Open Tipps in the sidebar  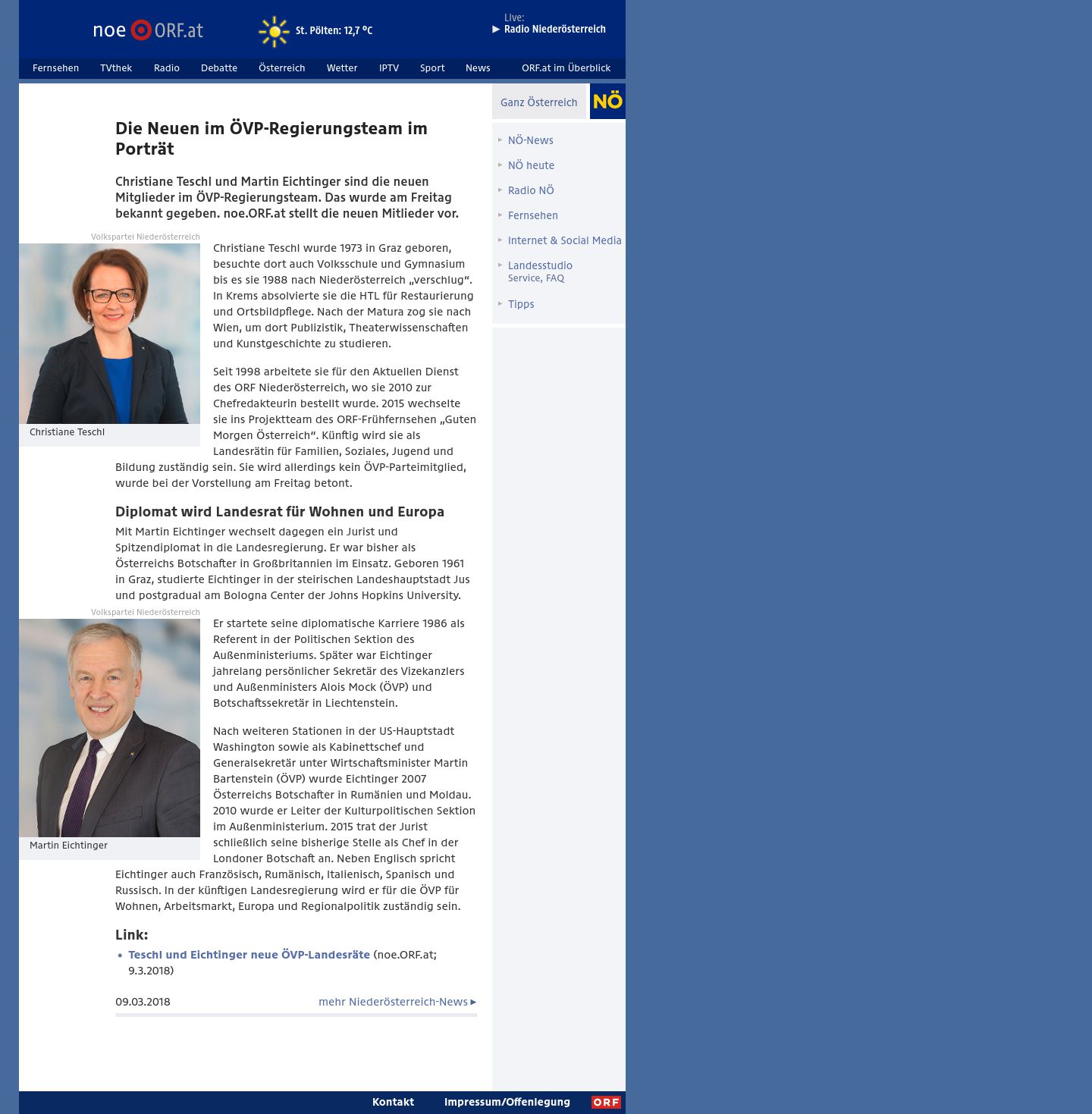[x=521, y=304]
